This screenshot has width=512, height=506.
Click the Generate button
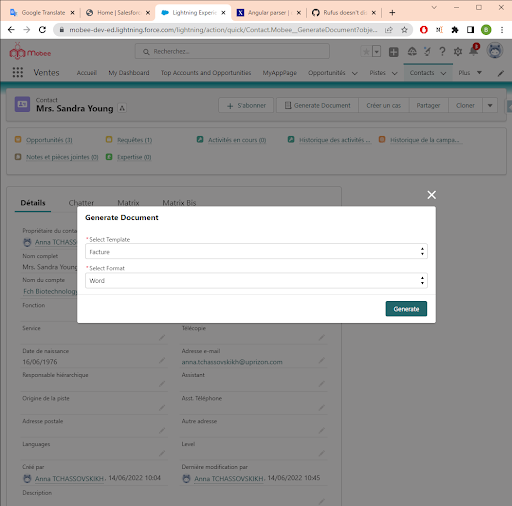tap(406, 309)
